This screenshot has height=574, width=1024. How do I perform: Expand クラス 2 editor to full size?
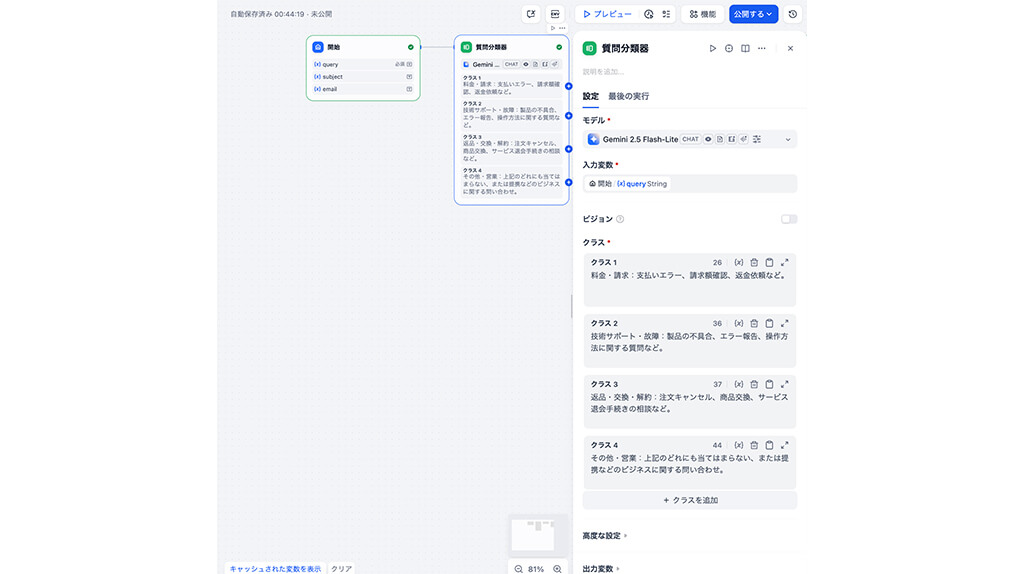pyautogui.click(x=784, y=323)
